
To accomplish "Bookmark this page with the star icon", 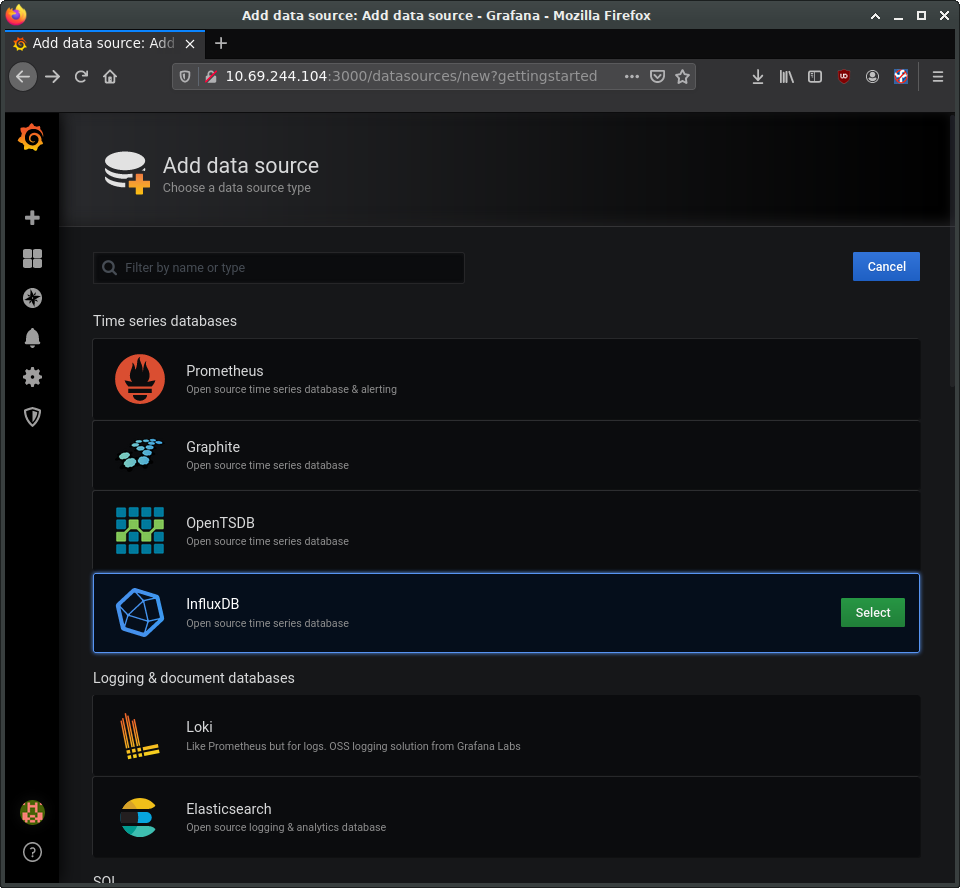I will click(682, 77).
